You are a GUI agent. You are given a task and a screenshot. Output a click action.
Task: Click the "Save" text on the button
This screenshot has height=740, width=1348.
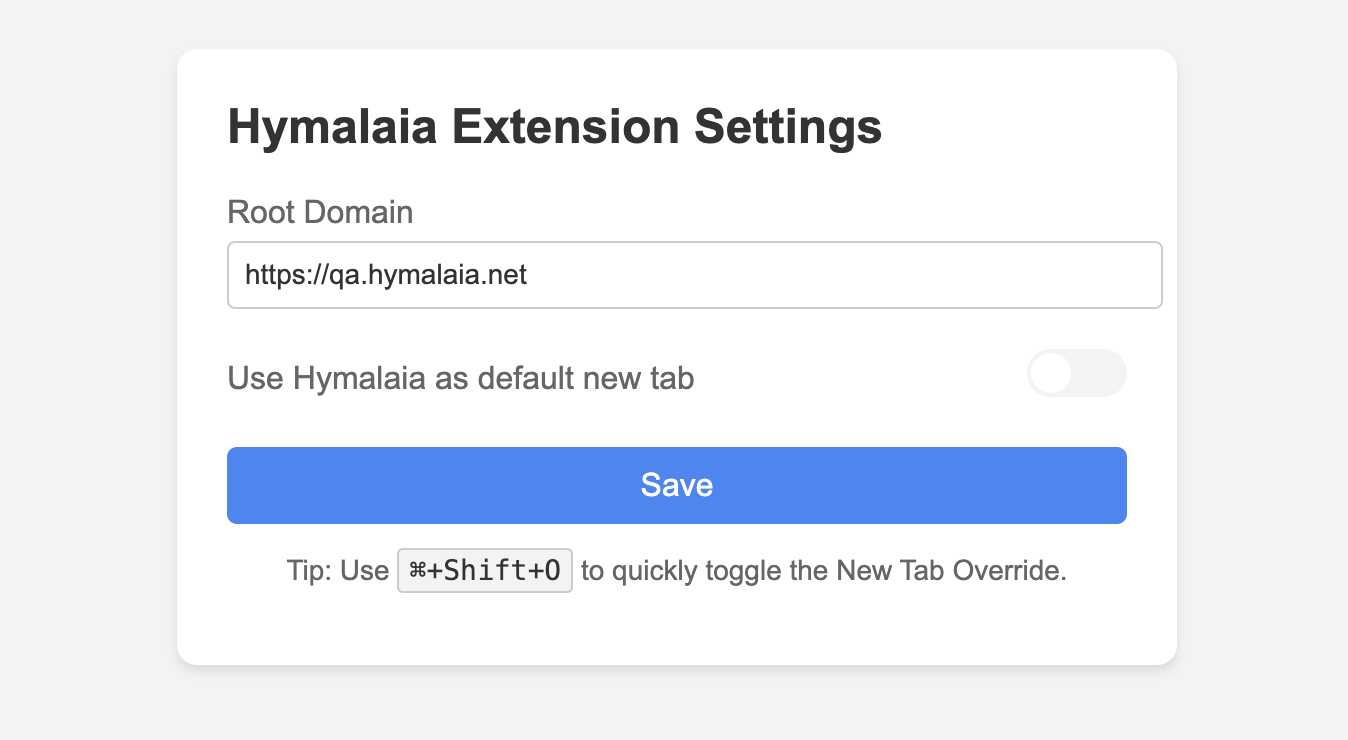click(x=677, y=485)
